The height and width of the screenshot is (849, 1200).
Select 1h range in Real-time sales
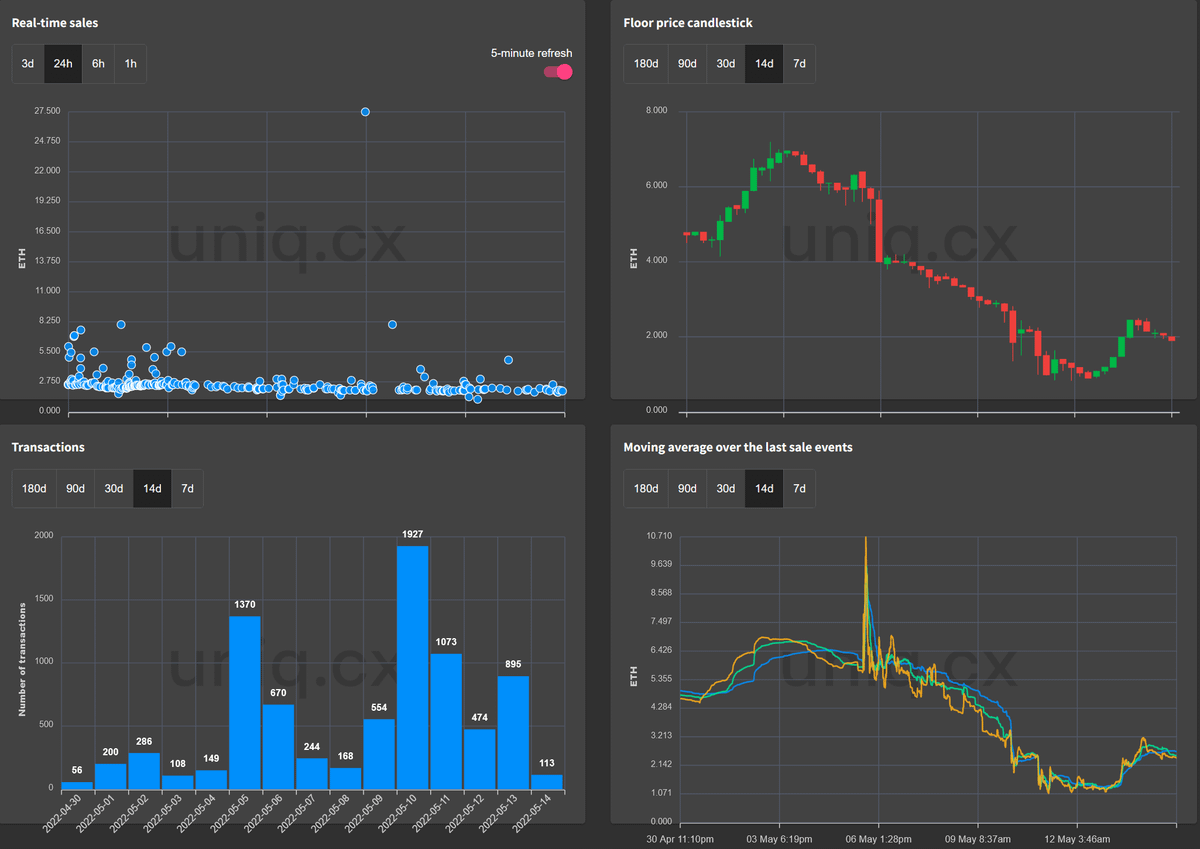tap(130, 64)
